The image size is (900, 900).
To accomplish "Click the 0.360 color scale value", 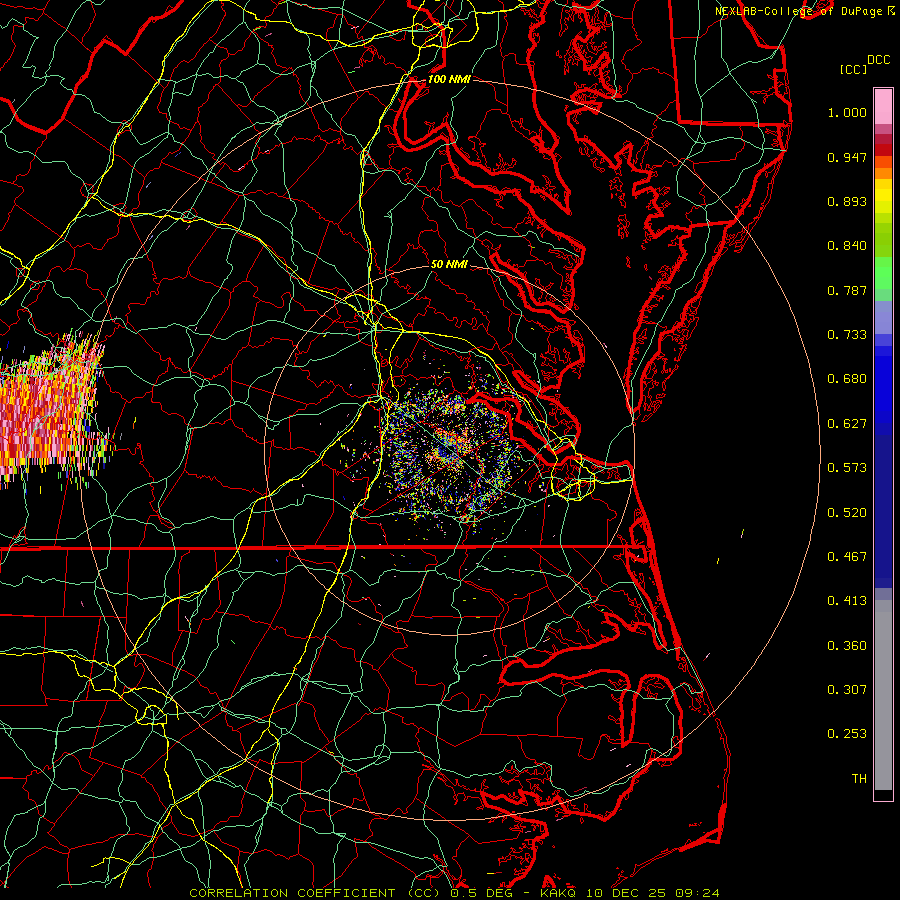I will (847, 646).
